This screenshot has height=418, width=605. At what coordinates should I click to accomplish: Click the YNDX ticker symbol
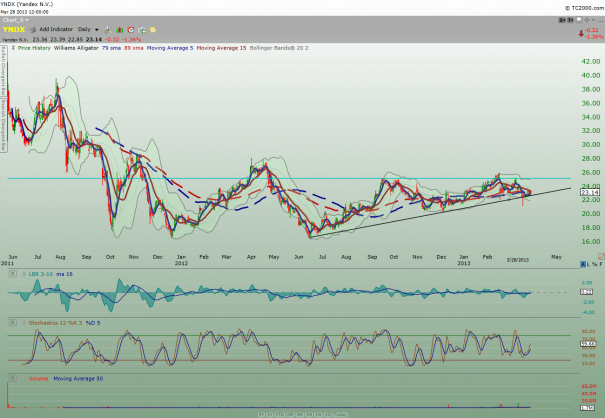tap(14, 30)
